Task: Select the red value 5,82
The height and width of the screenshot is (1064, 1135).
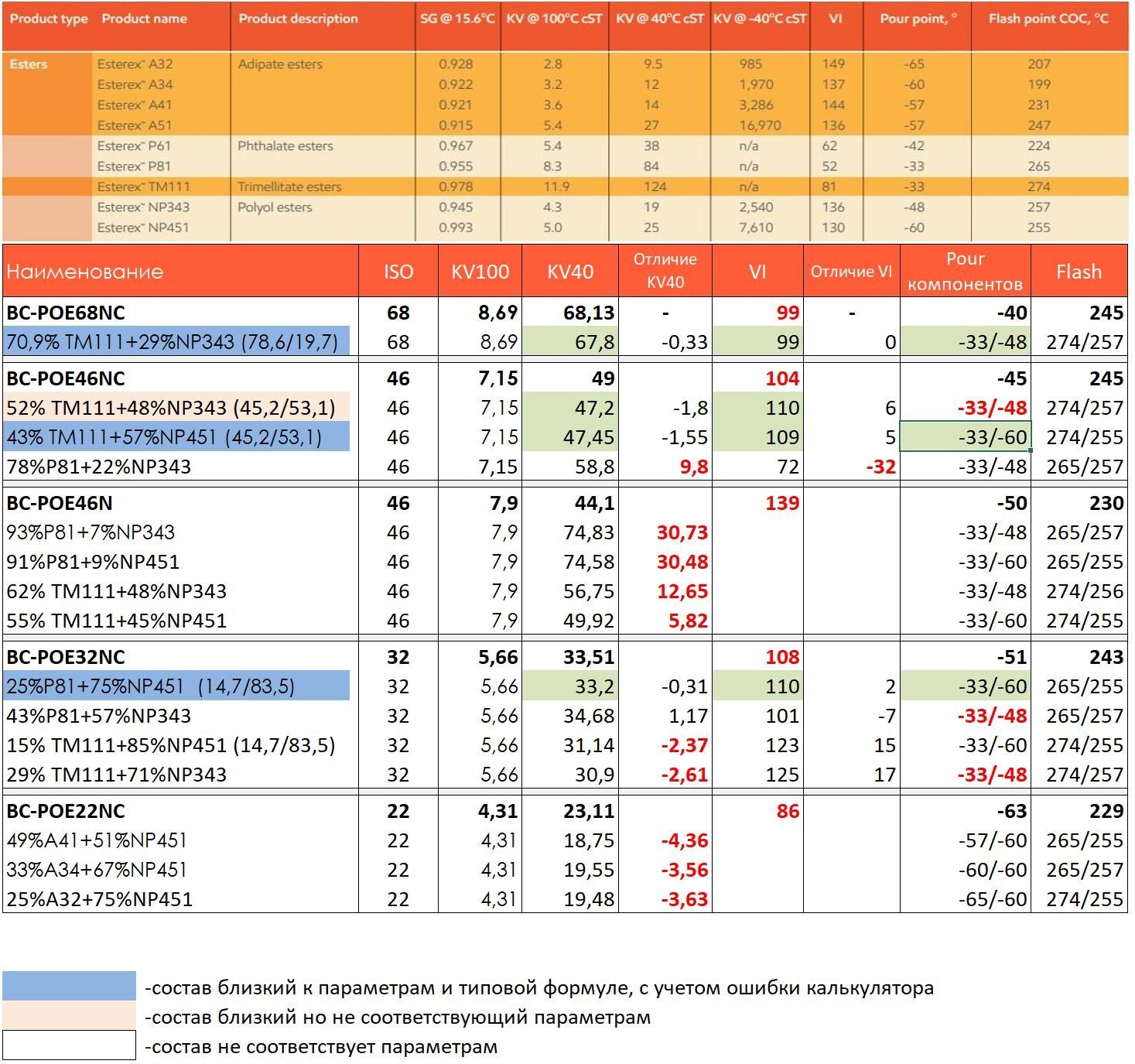Action: click(x=687, y=621)
